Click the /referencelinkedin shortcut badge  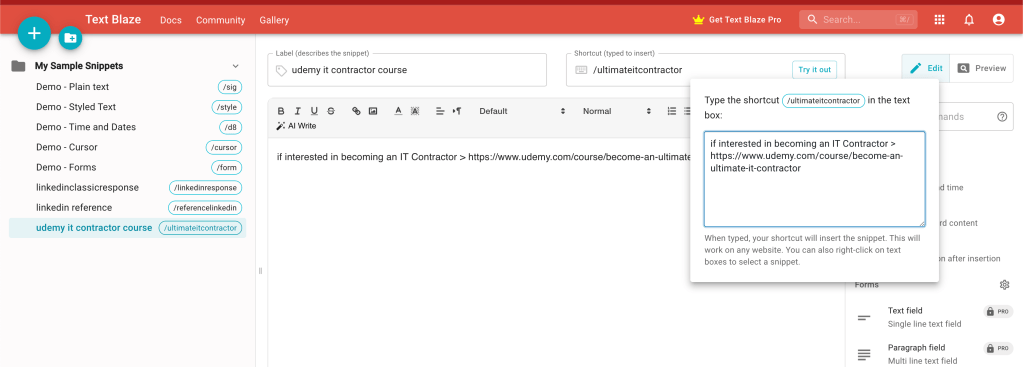[x=206, y=208]
